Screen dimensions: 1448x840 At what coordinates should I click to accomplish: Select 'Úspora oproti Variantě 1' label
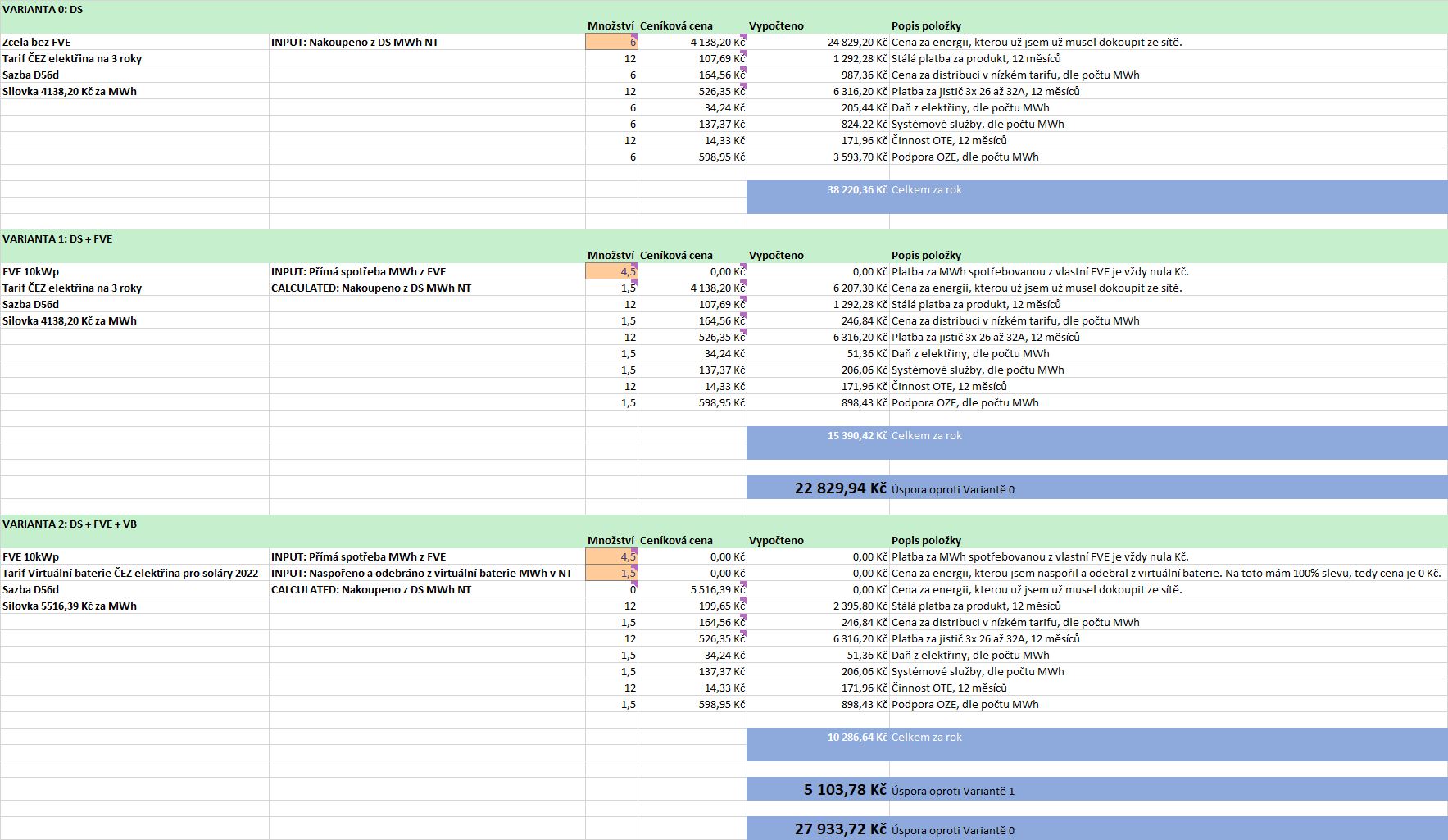click(953, 791)
